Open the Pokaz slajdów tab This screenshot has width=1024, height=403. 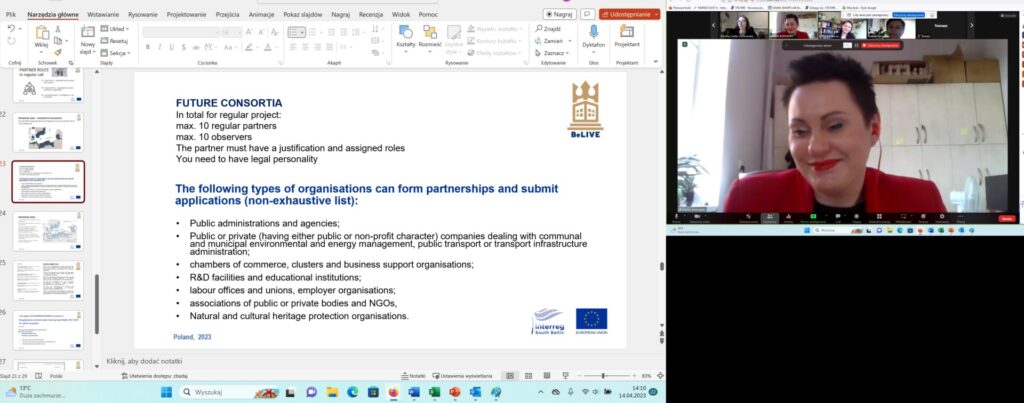click(x=304, y=14)
